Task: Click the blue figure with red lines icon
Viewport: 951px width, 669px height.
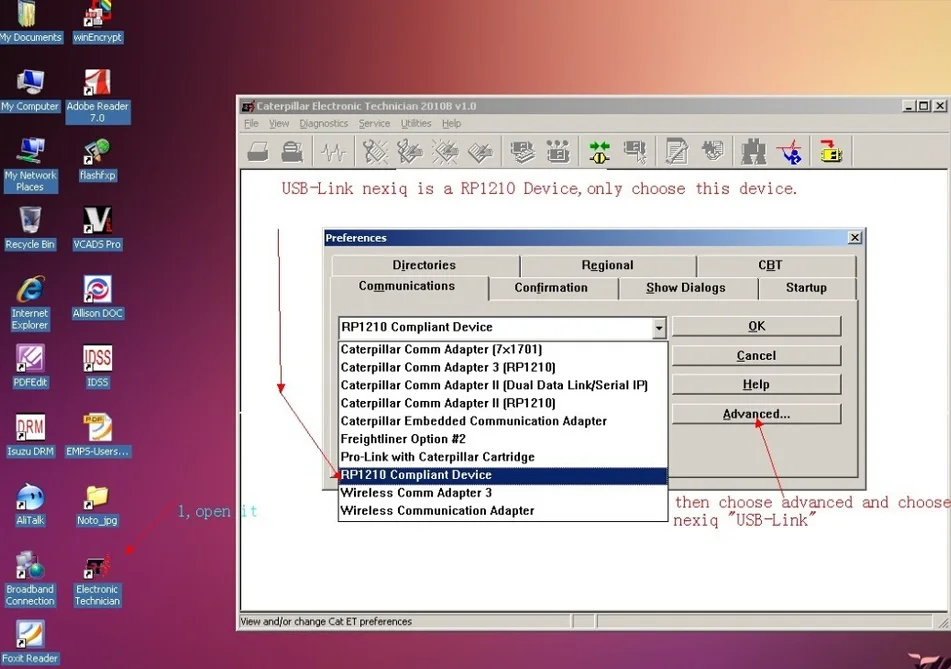Action: click(x=791, y=152)
